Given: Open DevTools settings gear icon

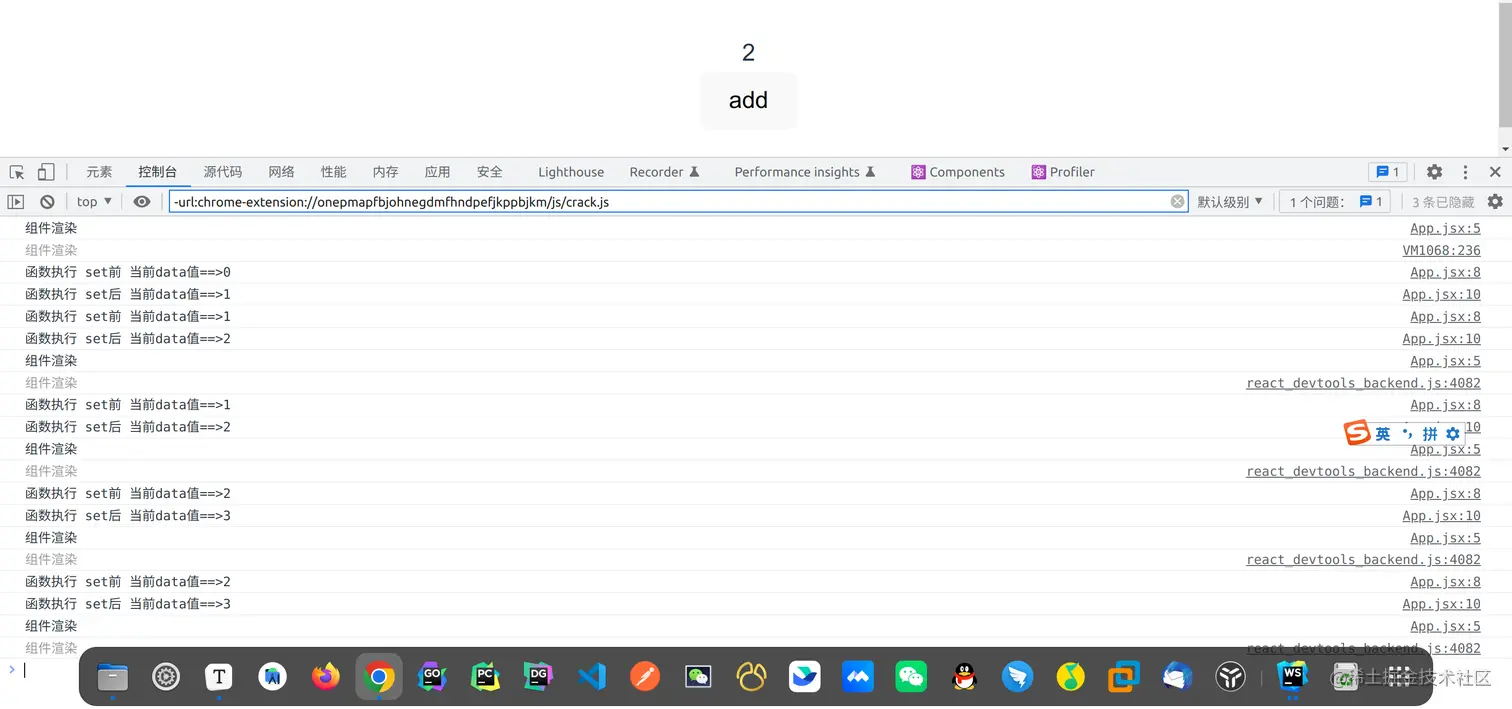Looking at the screenshot, I should tap(1434, 172).
